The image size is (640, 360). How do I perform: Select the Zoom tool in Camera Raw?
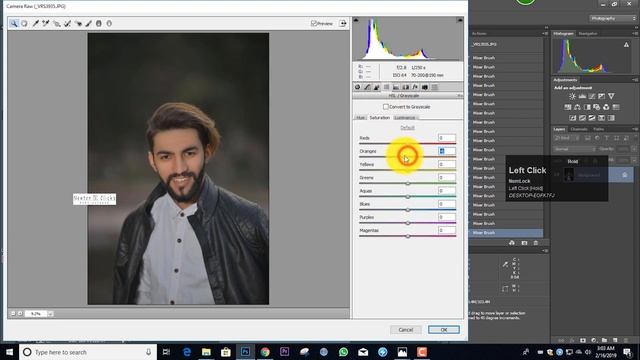(x=14, y=24)
